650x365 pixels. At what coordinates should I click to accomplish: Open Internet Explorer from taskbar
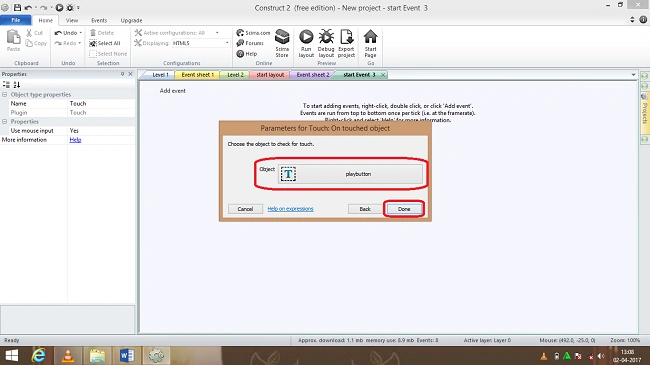[39, 356]
